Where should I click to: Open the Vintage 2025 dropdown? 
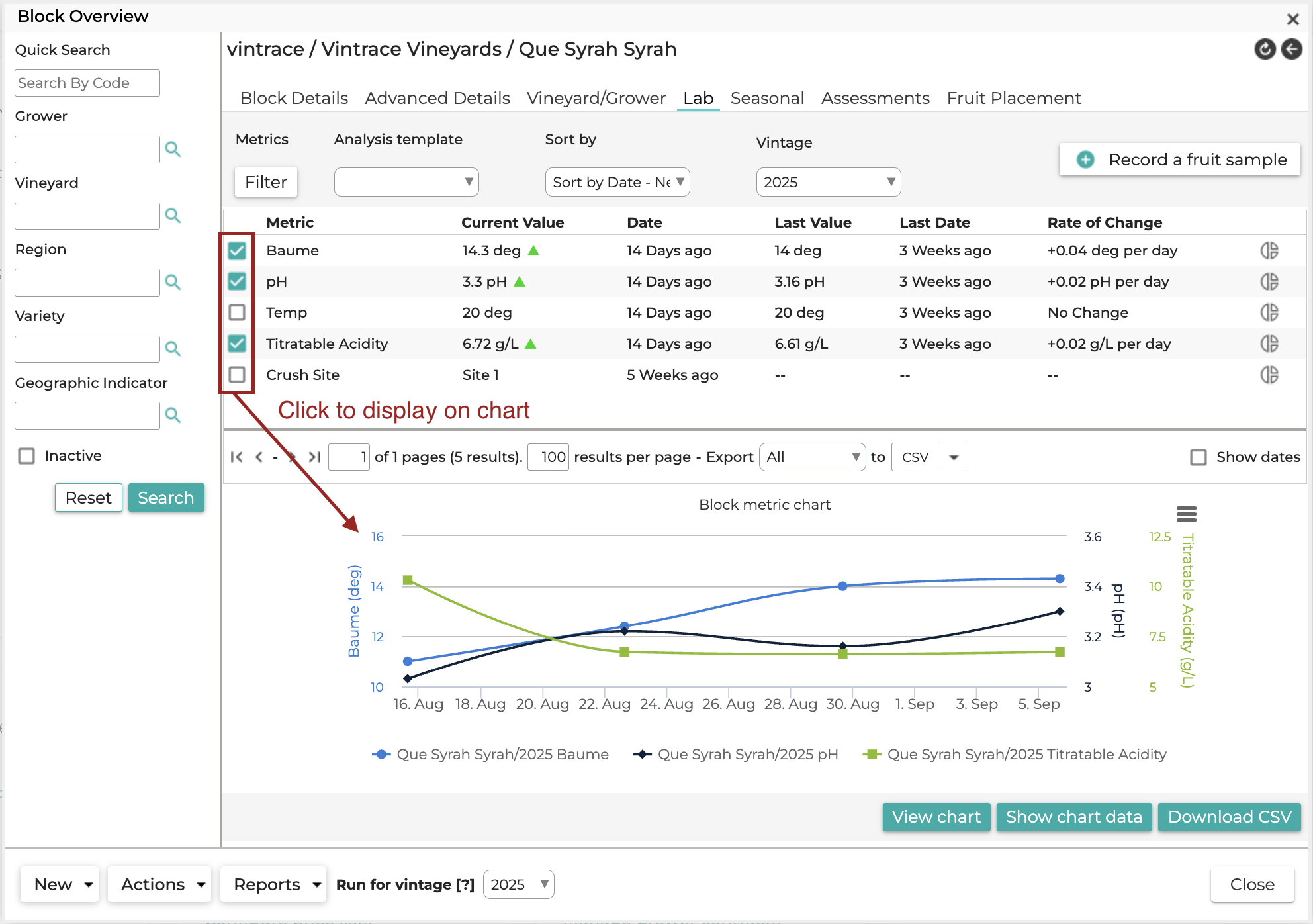click(829, 182)
